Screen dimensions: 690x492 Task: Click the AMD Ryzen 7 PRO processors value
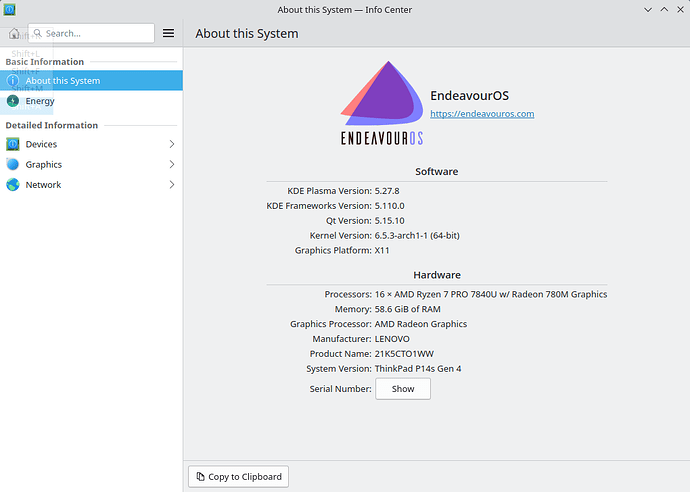[491, 294]
